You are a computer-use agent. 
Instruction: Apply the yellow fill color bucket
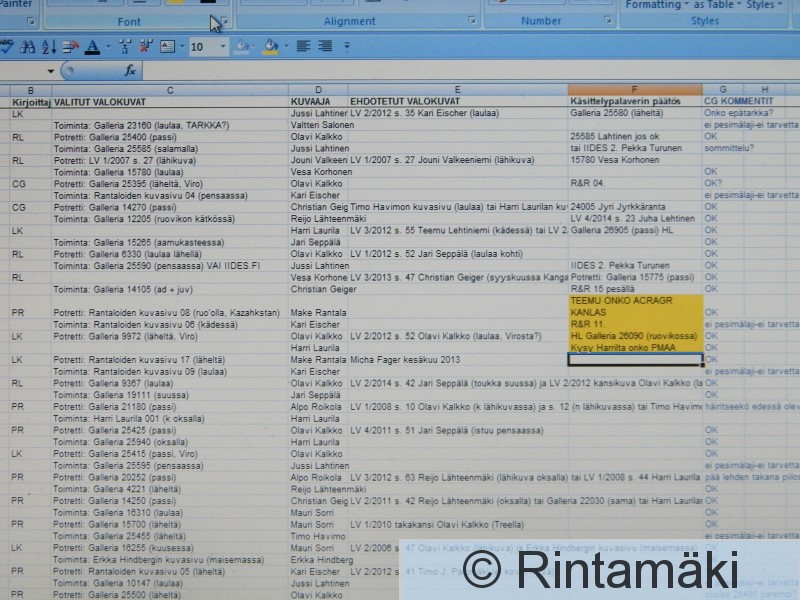coord(269,47)
